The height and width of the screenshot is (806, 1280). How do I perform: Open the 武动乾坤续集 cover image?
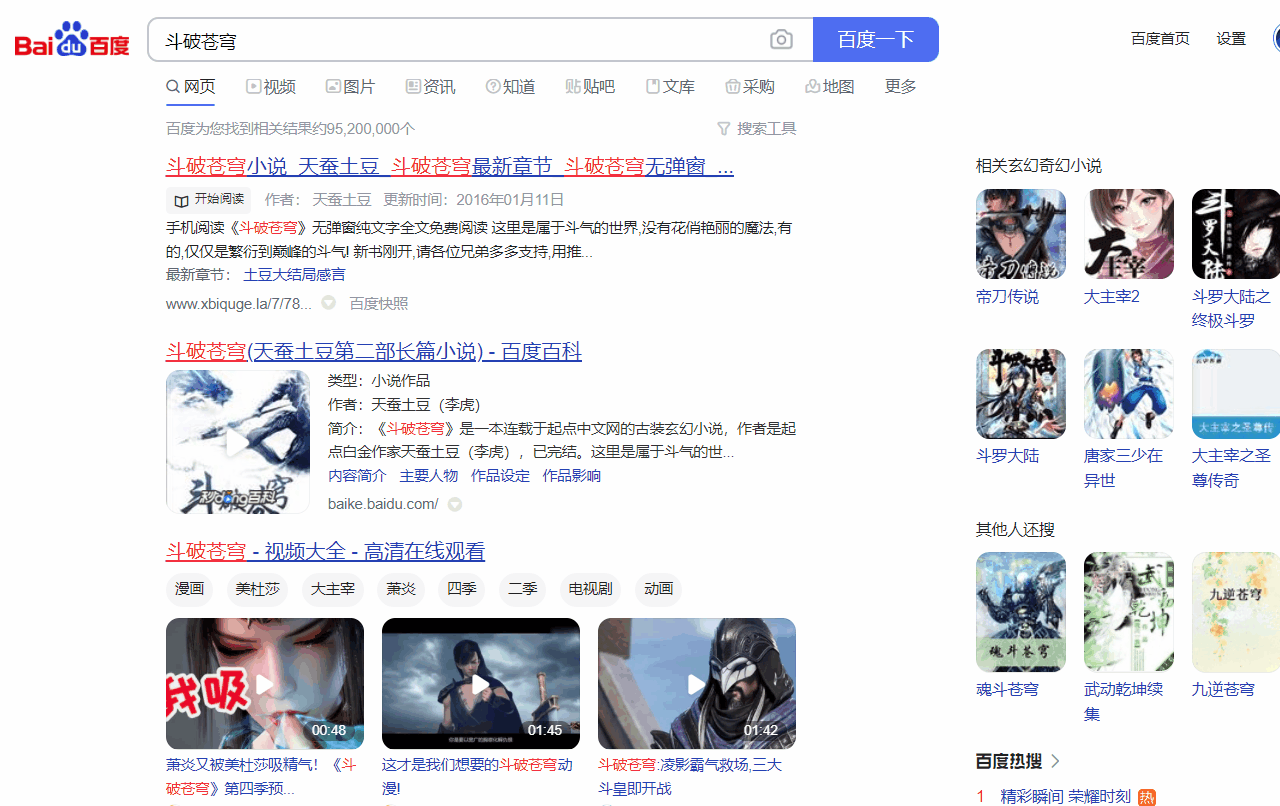(1129, 612)
